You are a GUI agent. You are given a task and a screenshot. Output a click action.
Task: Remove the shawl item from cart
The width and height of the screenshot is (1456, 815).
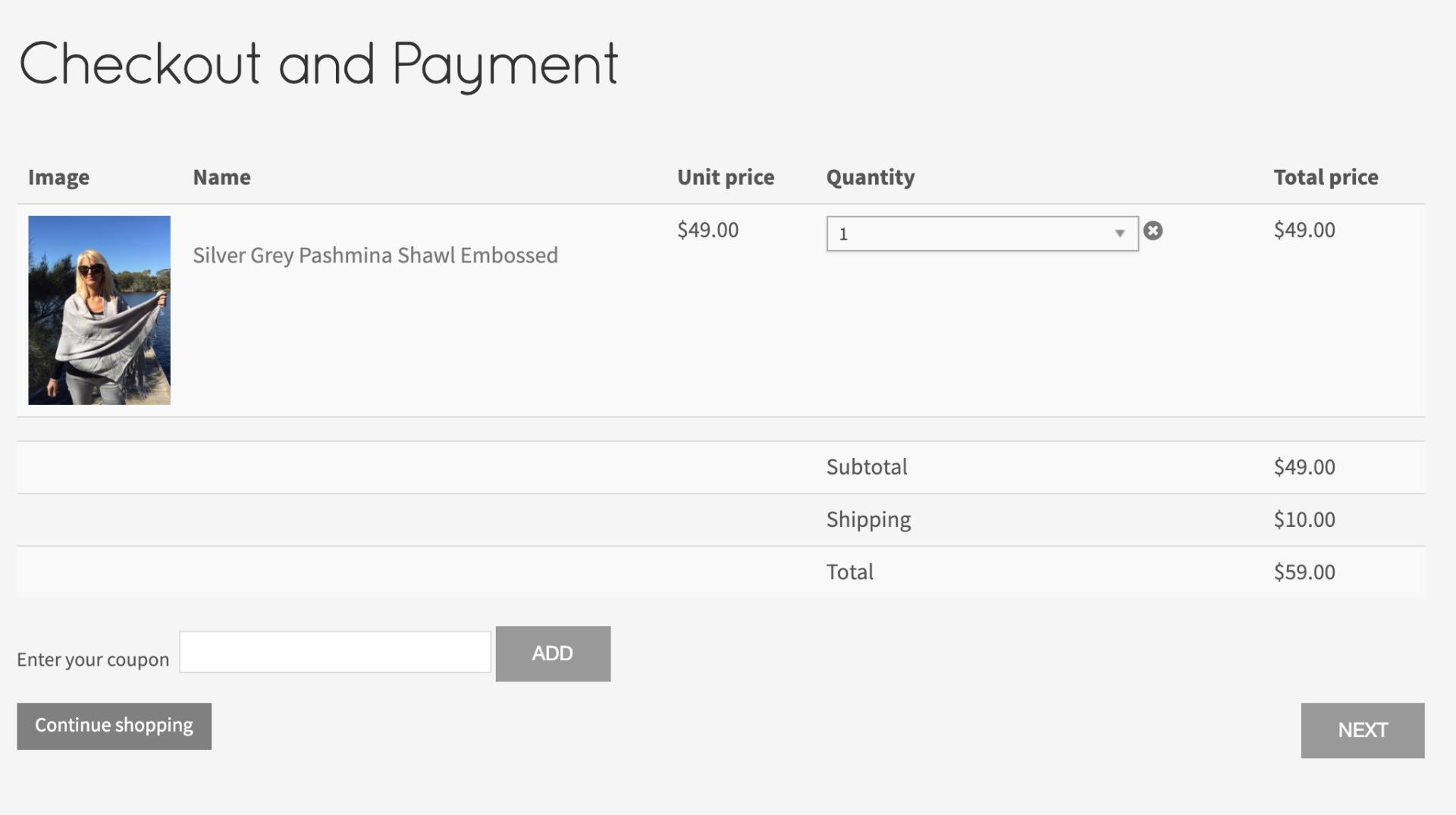[1153, 230]
